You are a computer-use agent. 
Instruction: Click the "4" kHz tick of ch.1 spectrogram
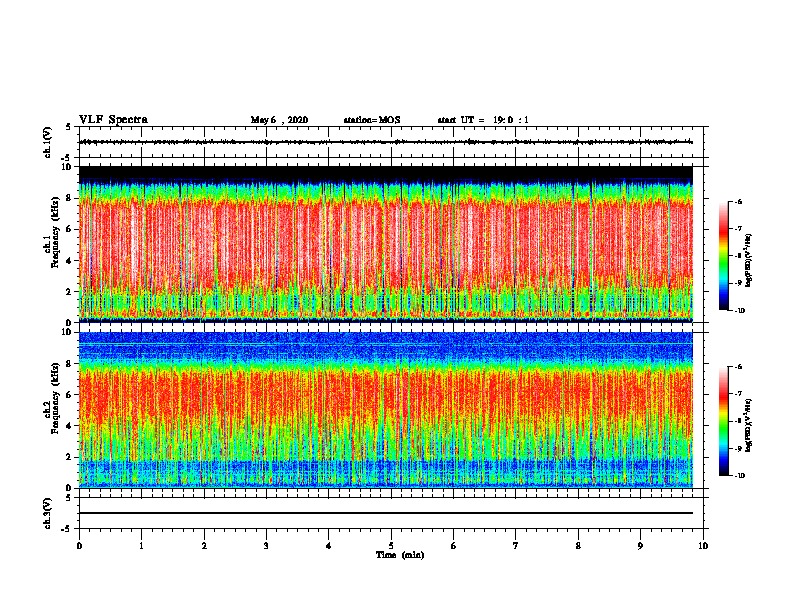coord(70,261)
